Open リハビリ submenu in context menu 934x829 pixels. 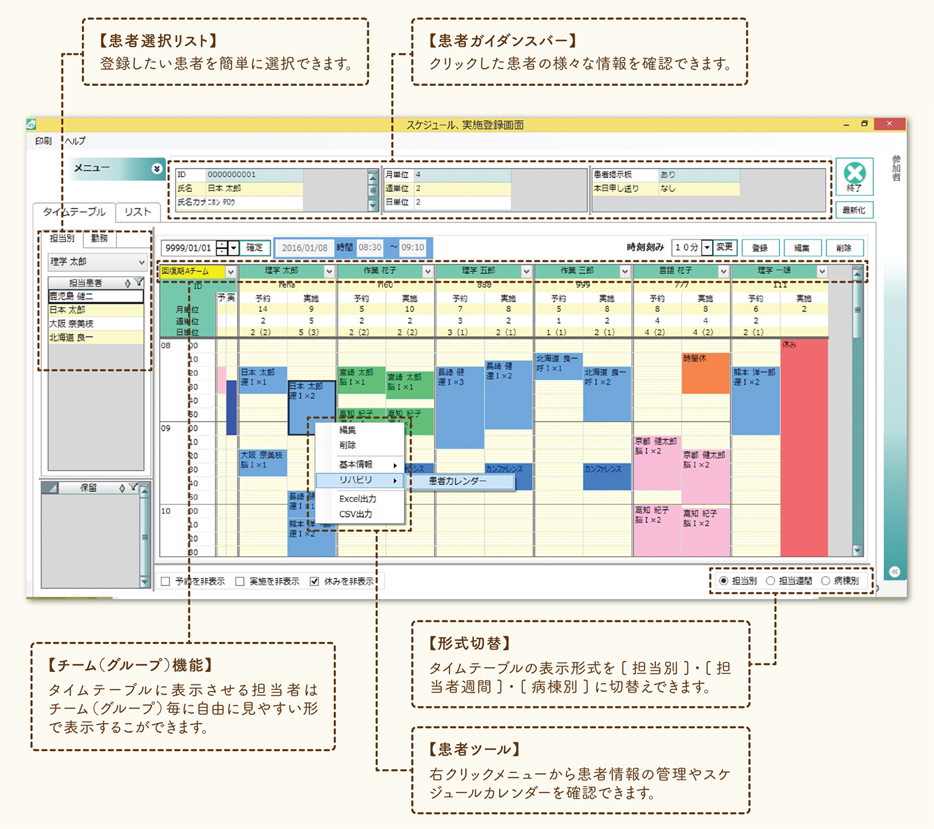(x=360, y=480)
